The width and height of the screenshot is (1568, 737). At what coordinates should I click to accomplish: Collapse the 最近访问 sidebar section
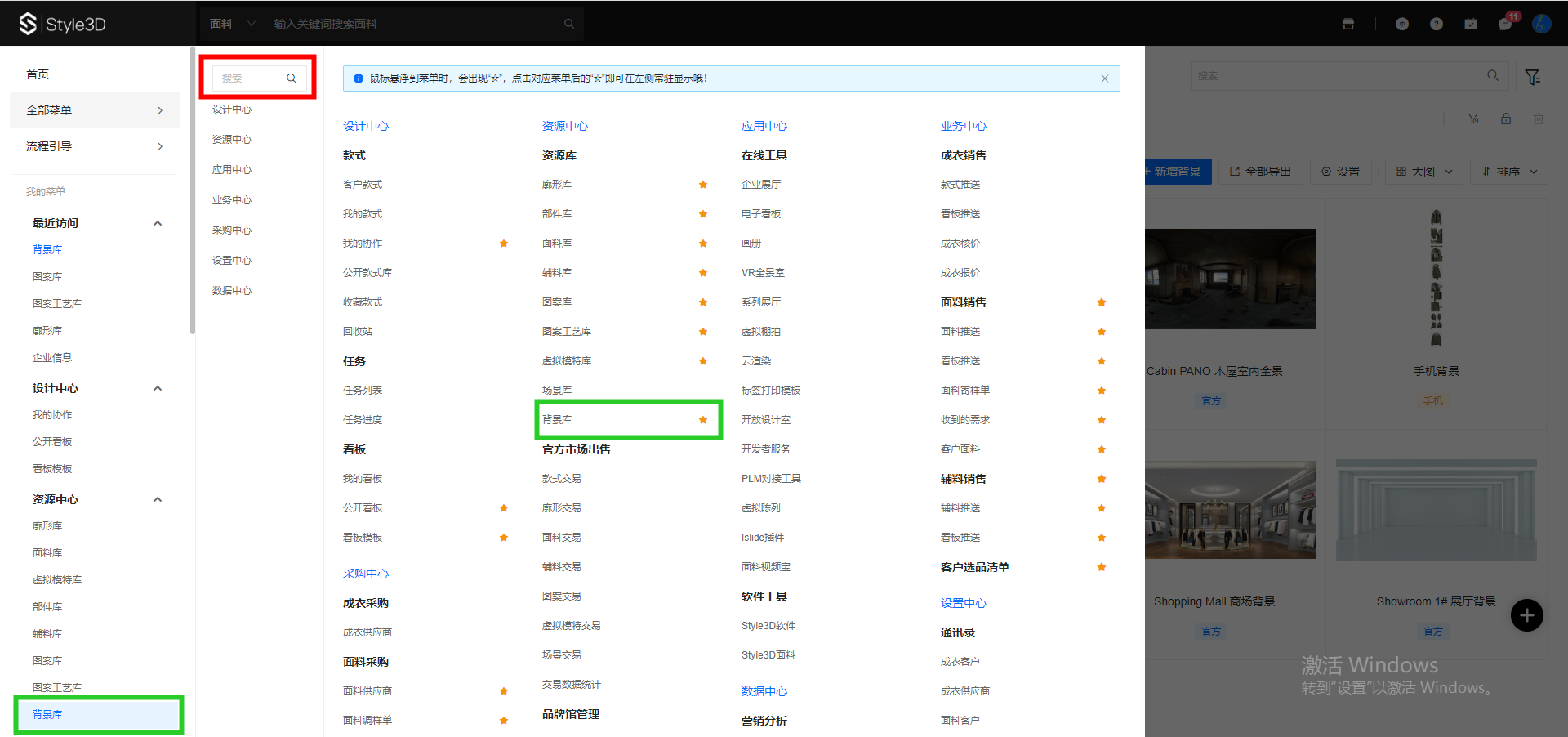(x=158, y=223)
